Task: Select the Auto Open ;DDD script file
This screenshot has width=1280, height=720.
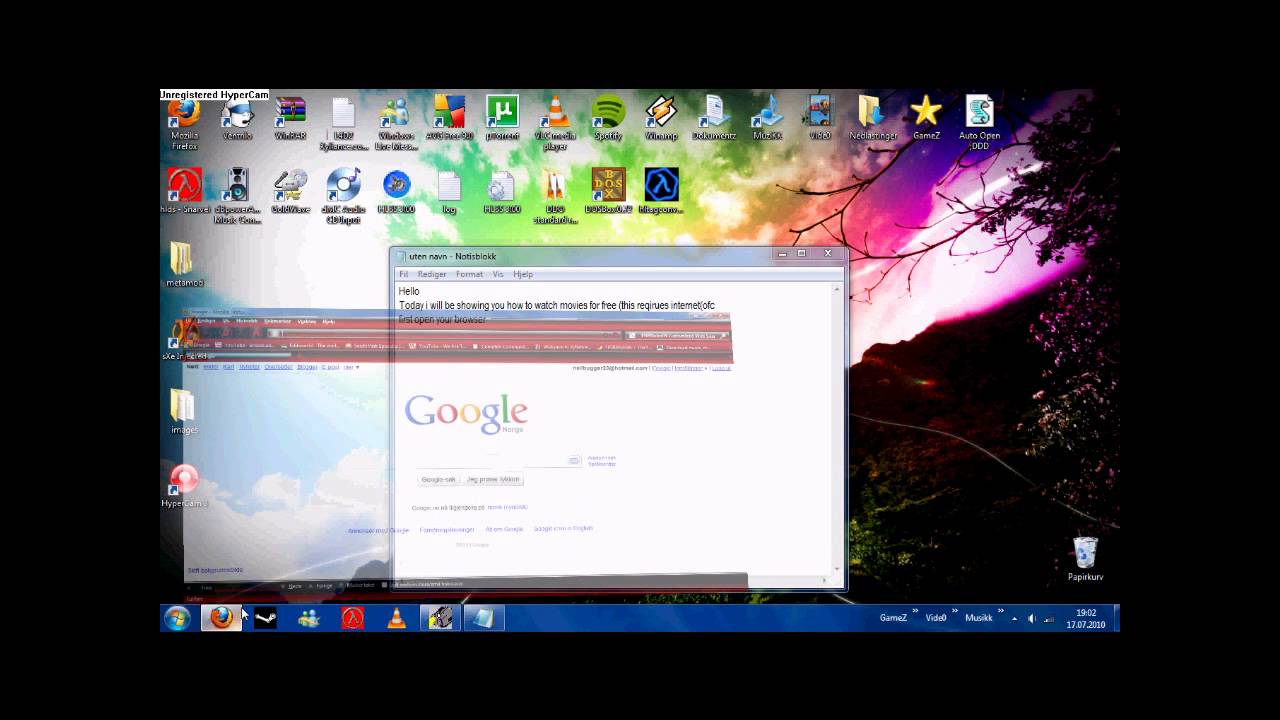Action: tap(979, 124)
